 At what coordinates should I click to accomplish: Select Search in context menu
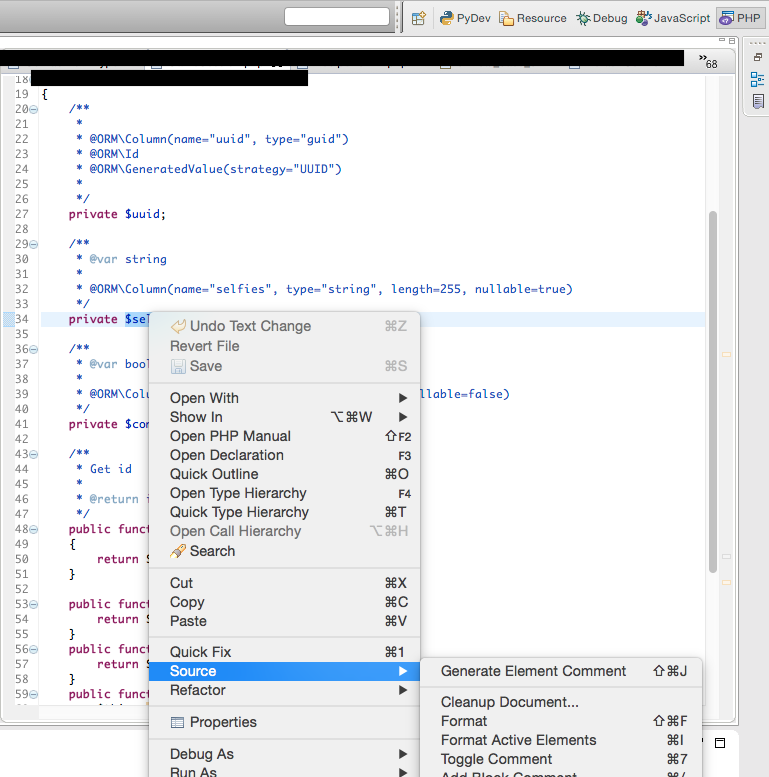click(284, 551)
